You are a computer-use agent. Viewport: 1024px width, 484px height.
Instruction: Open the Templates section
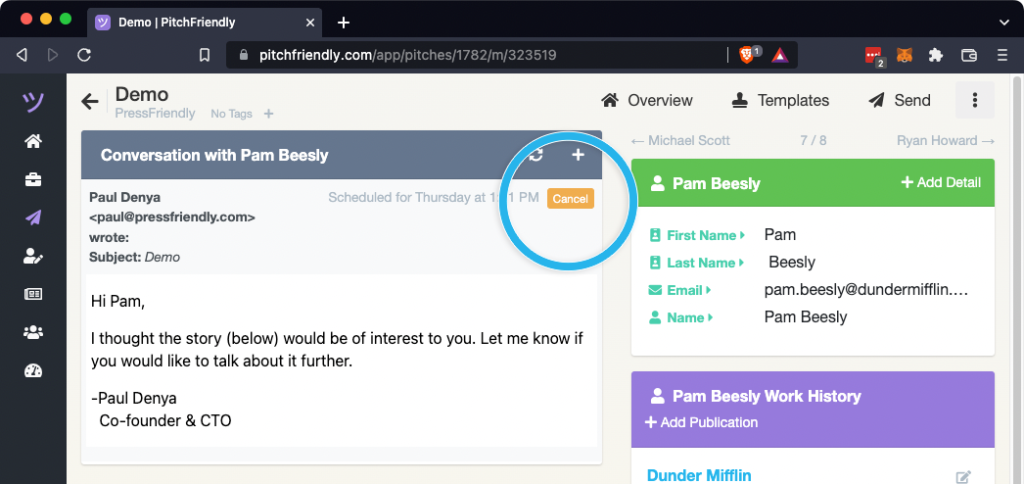pos(780,101)
